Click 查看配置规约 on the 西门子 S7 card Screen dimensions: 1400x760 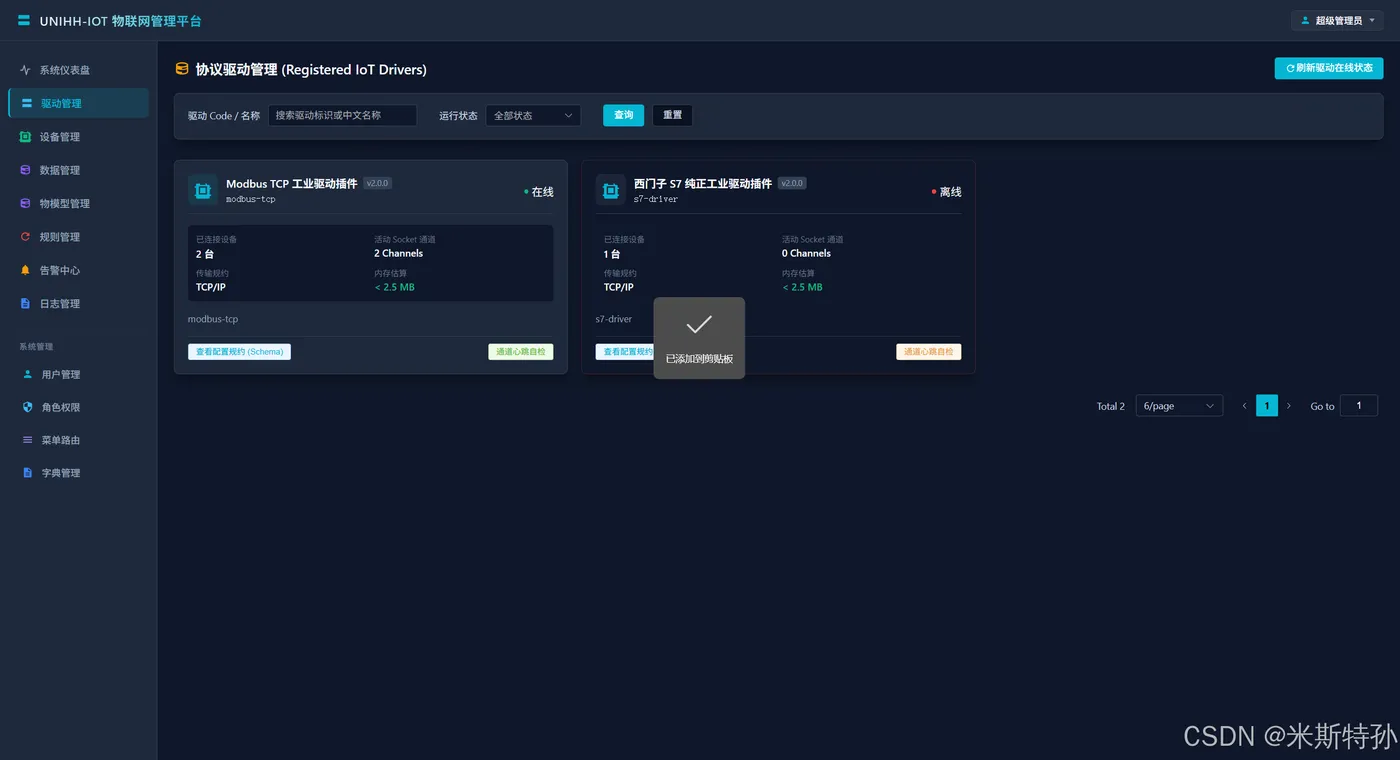[x=626, y=352]
